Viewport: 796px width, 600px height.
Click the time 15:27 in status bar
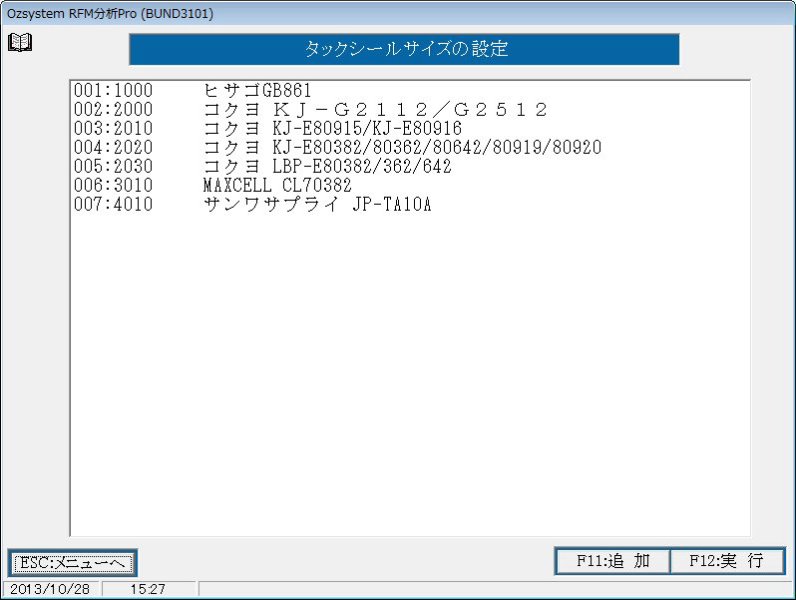[x=148, y=589]
